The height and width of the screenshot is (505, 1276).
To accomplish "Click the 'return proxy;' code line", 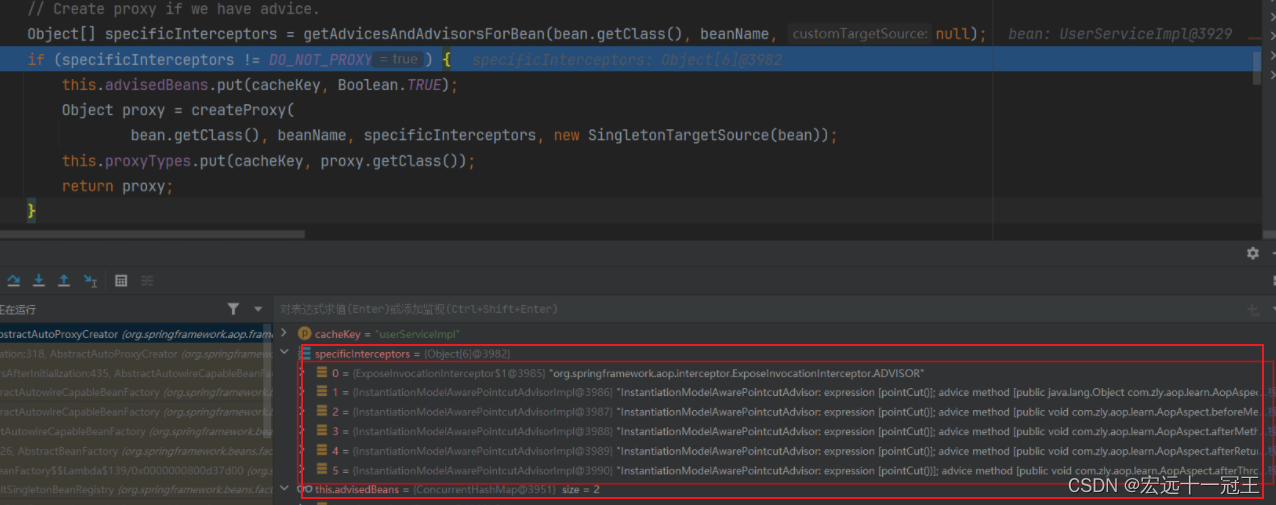I will (118, 186).
